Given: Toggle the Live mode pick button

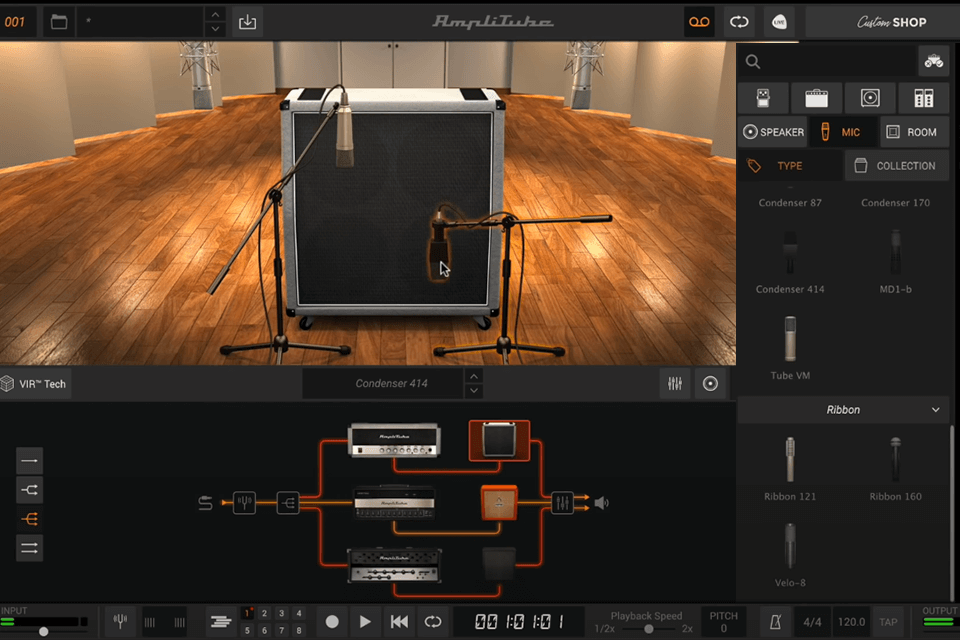Looking at the screenshot, I should pos(779,22).
